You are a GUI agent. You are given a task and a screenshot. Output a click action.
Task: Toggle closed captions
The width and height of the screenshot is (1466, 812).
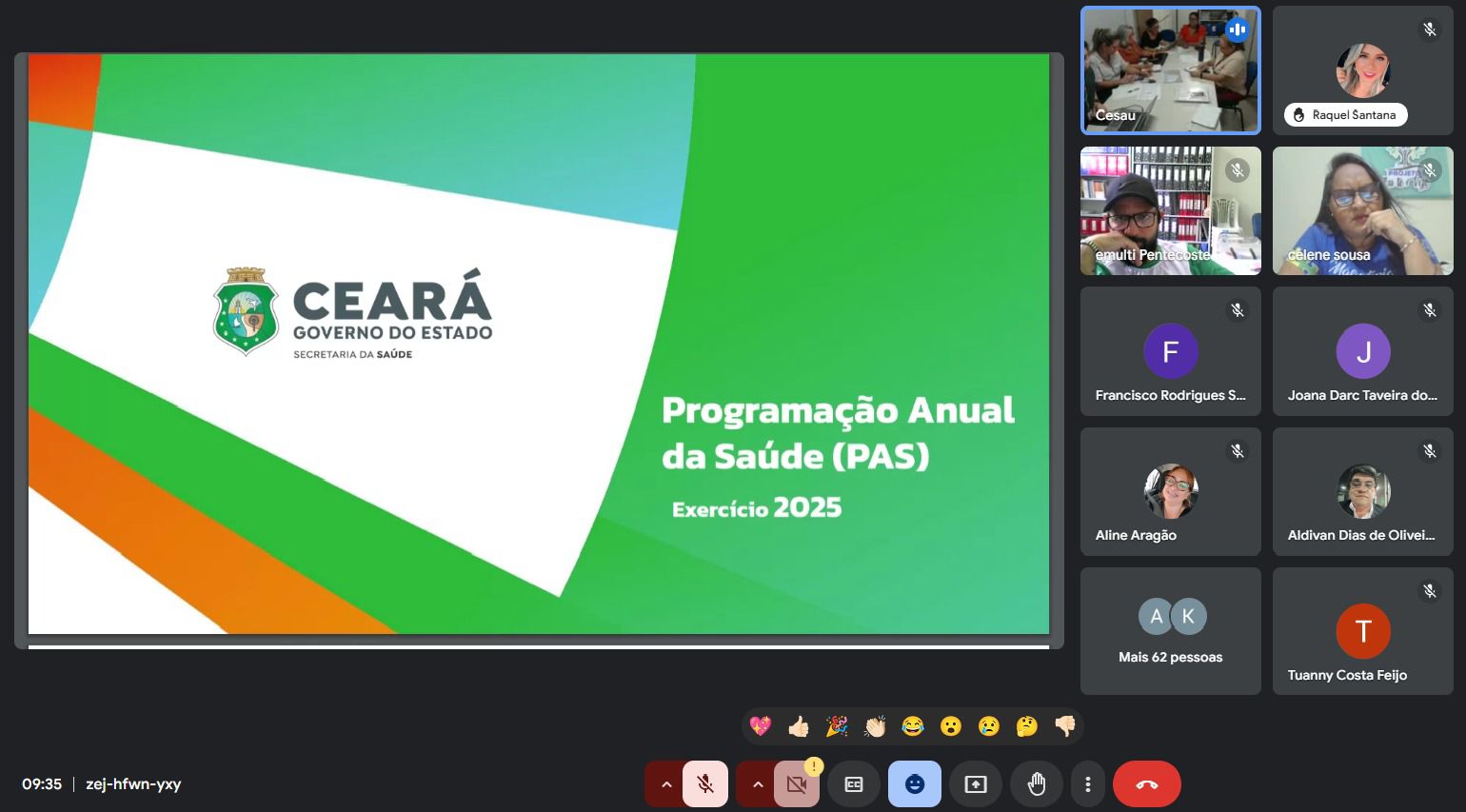[x=854, y=784]
